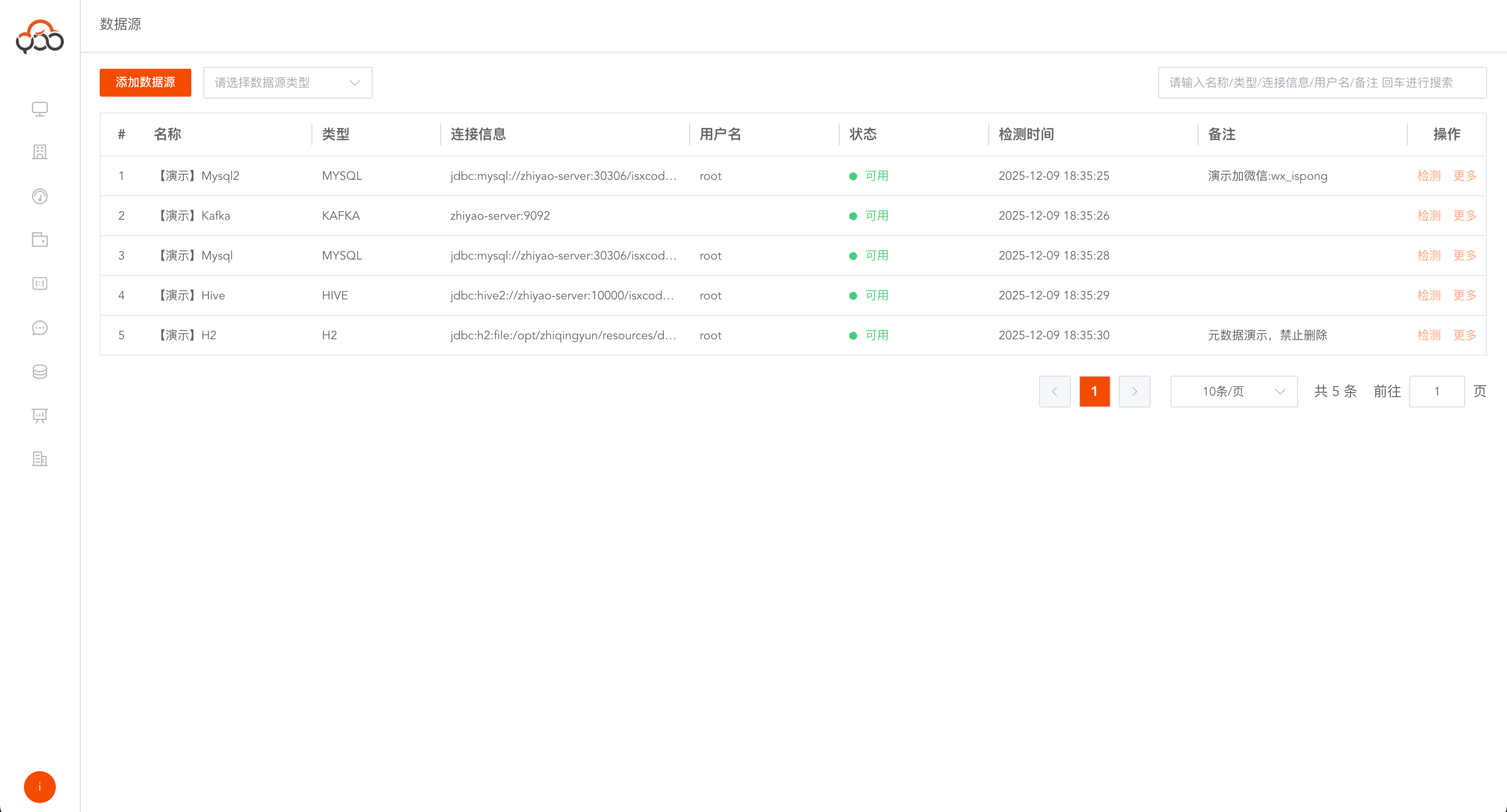
Task: Open the office building icon at sidebar bottom
Action: pos(40,459)
